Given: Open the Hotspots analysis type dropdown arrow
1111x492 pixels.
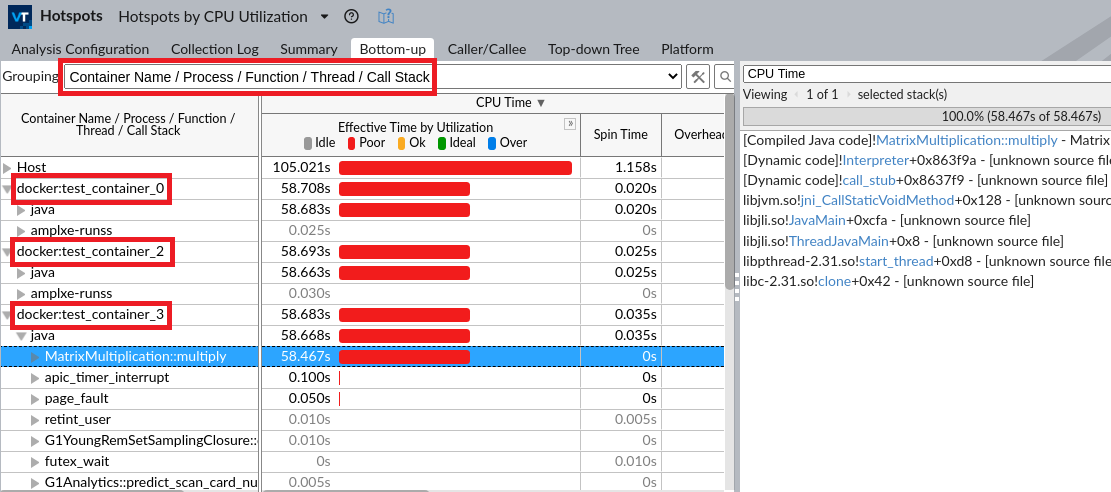Looking at the screenshot, I should [324, 16].
